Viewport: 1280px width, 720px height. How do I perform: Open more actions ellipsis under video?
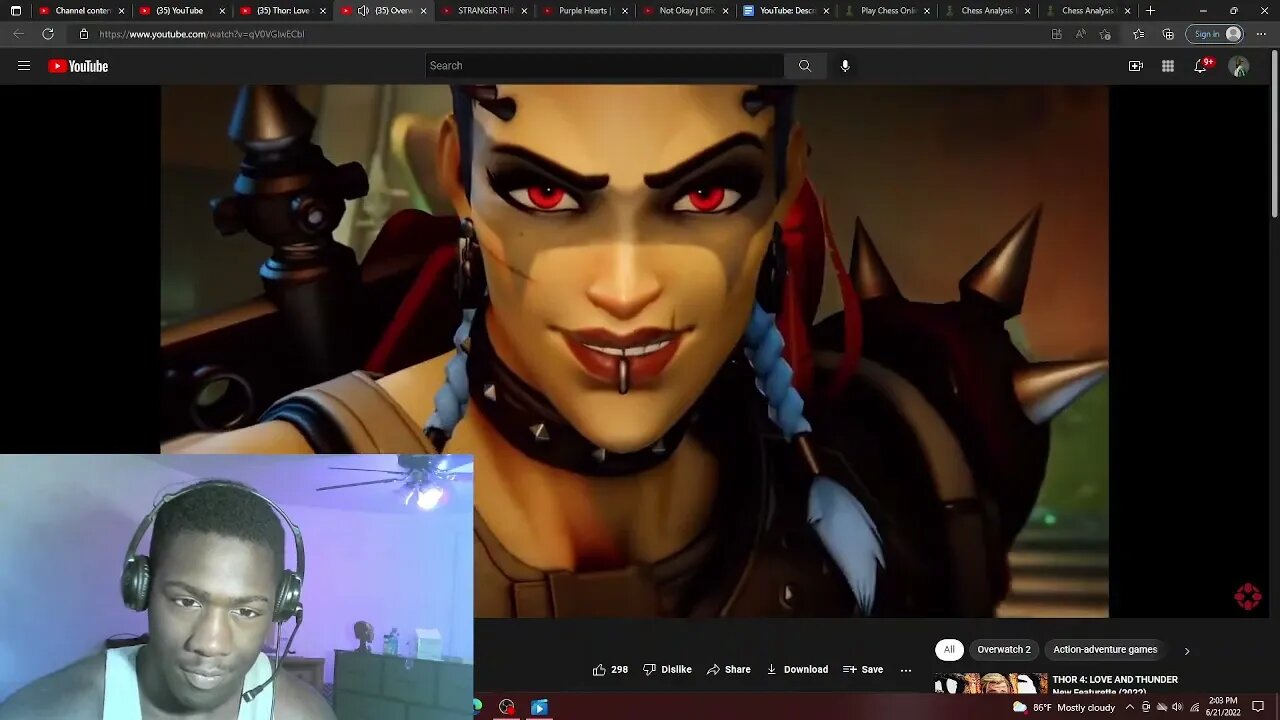[x=906, y=670]
